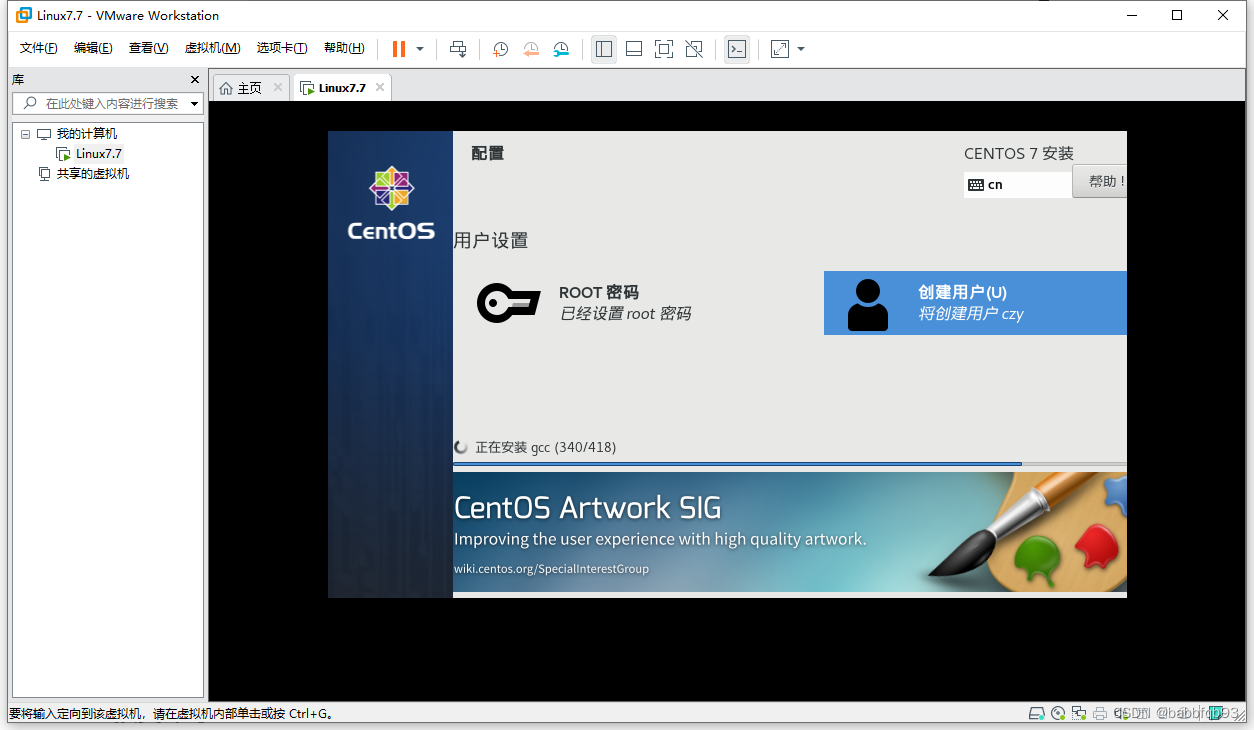Screen dimensions: 1254x730
Task: Open the 虚拟机(M) menu
Action: [212, 48]
